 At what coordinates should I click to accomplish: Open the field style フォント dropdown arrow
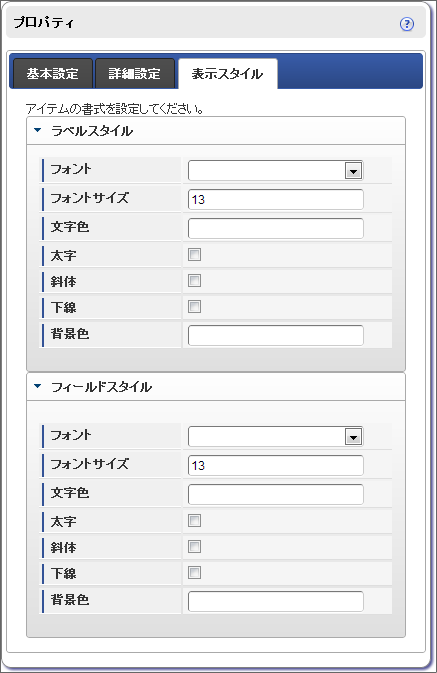click(353, 437)
